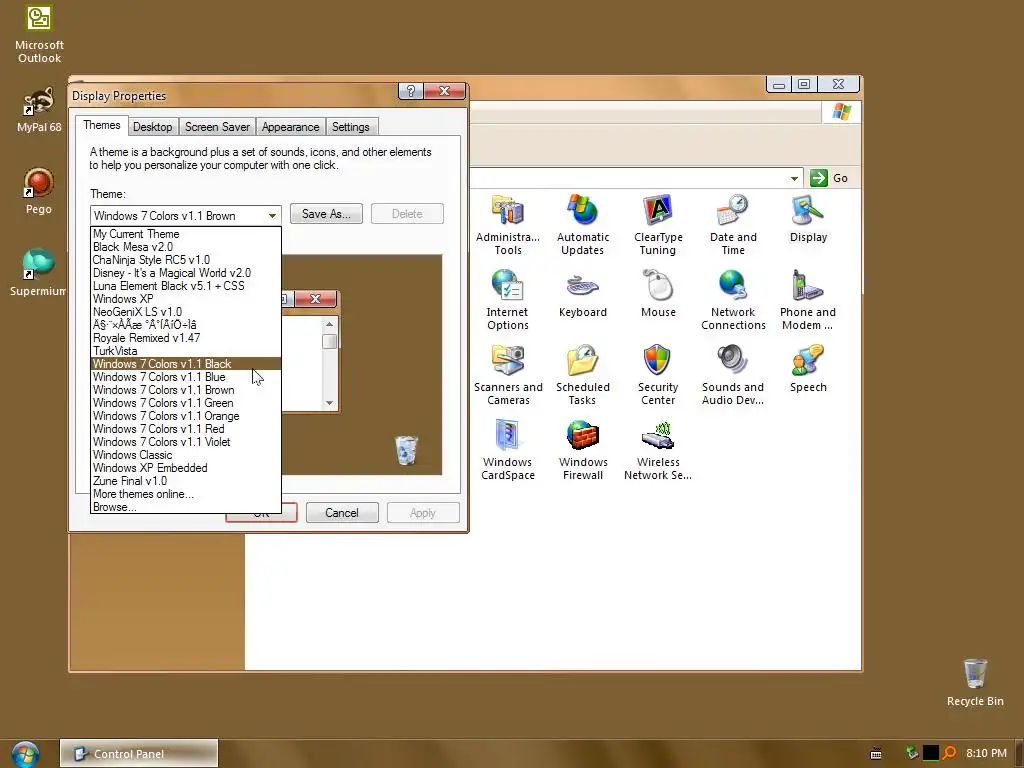
Task: Open Internet Options applet
Action: (507, 300)
